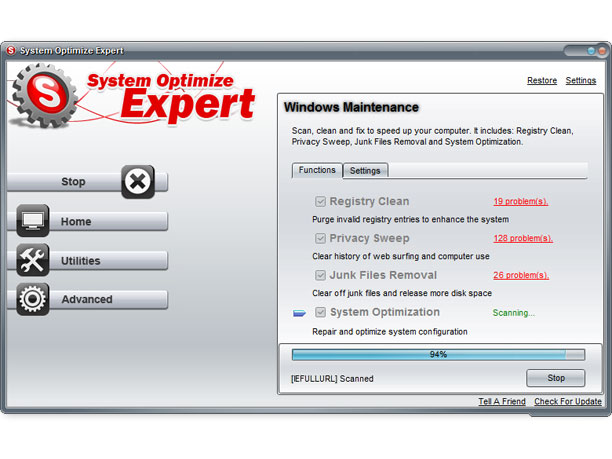This screenshot has width=612, height=459.
Task: Toggle the Junk Files Removal checkbox
Action: coord(320,275)
